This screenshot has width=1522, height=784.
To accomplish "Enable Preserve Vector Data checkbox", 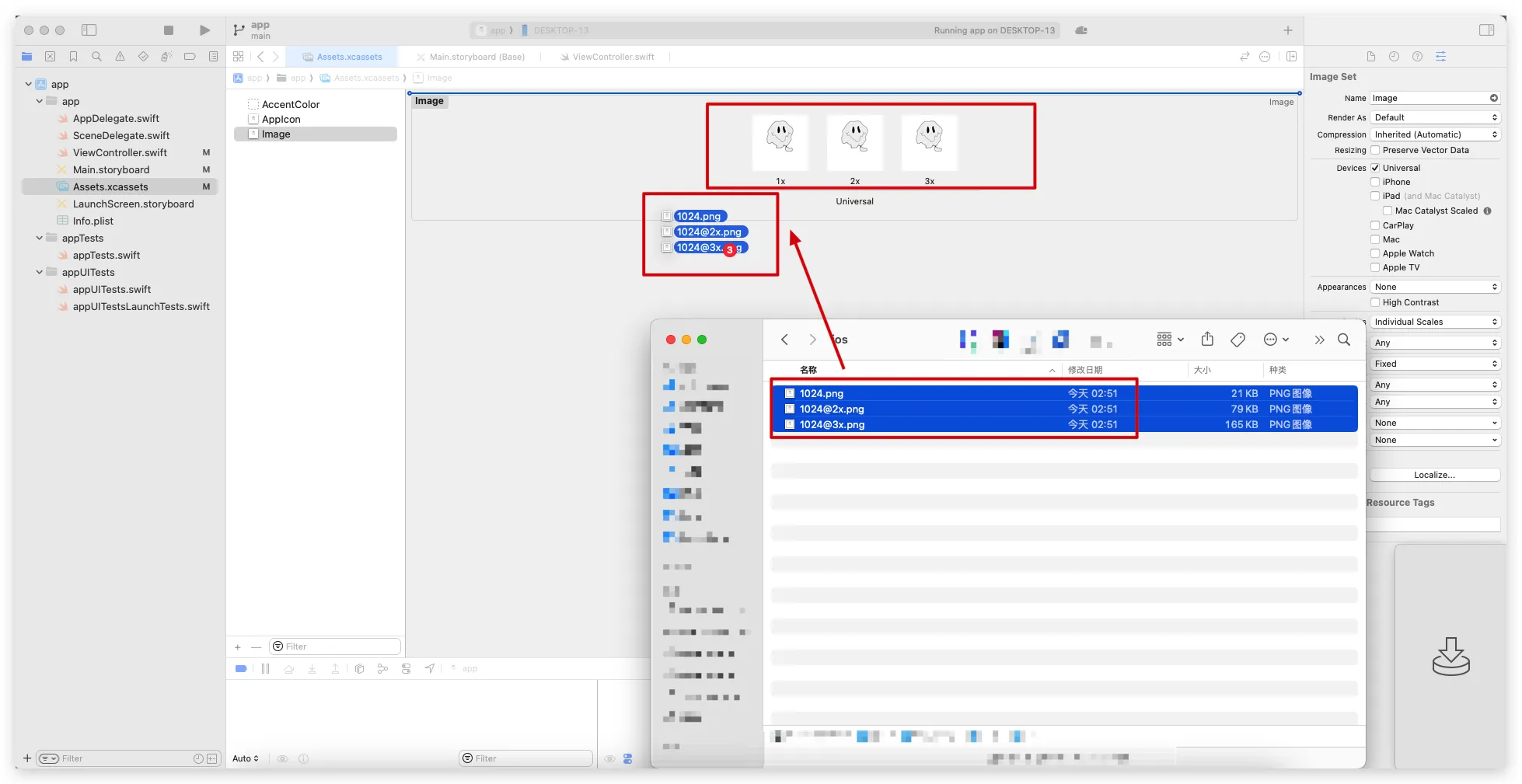I will point(1375,151).
